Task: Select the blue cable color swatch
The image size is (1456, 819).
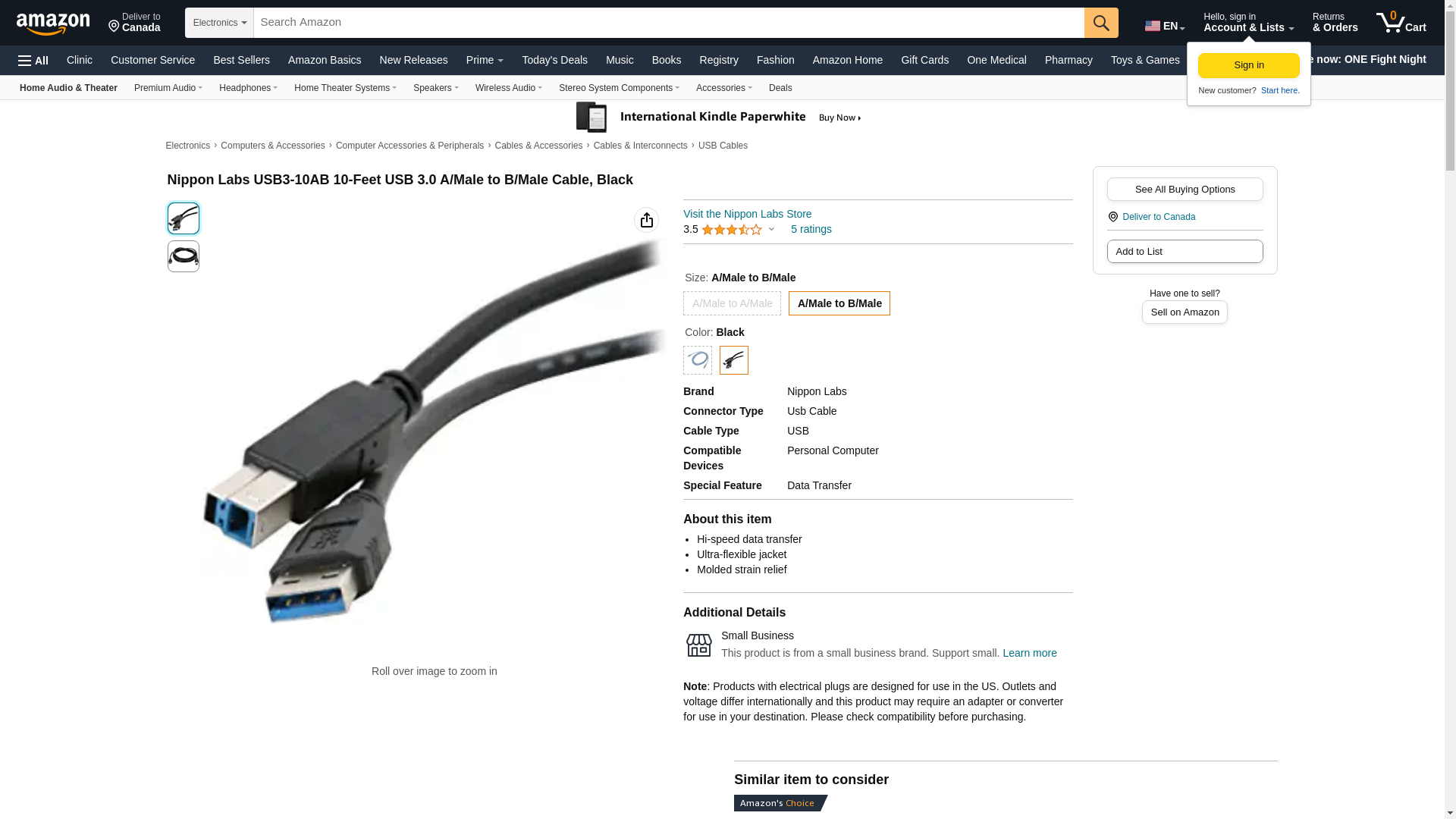Action: 698,360
